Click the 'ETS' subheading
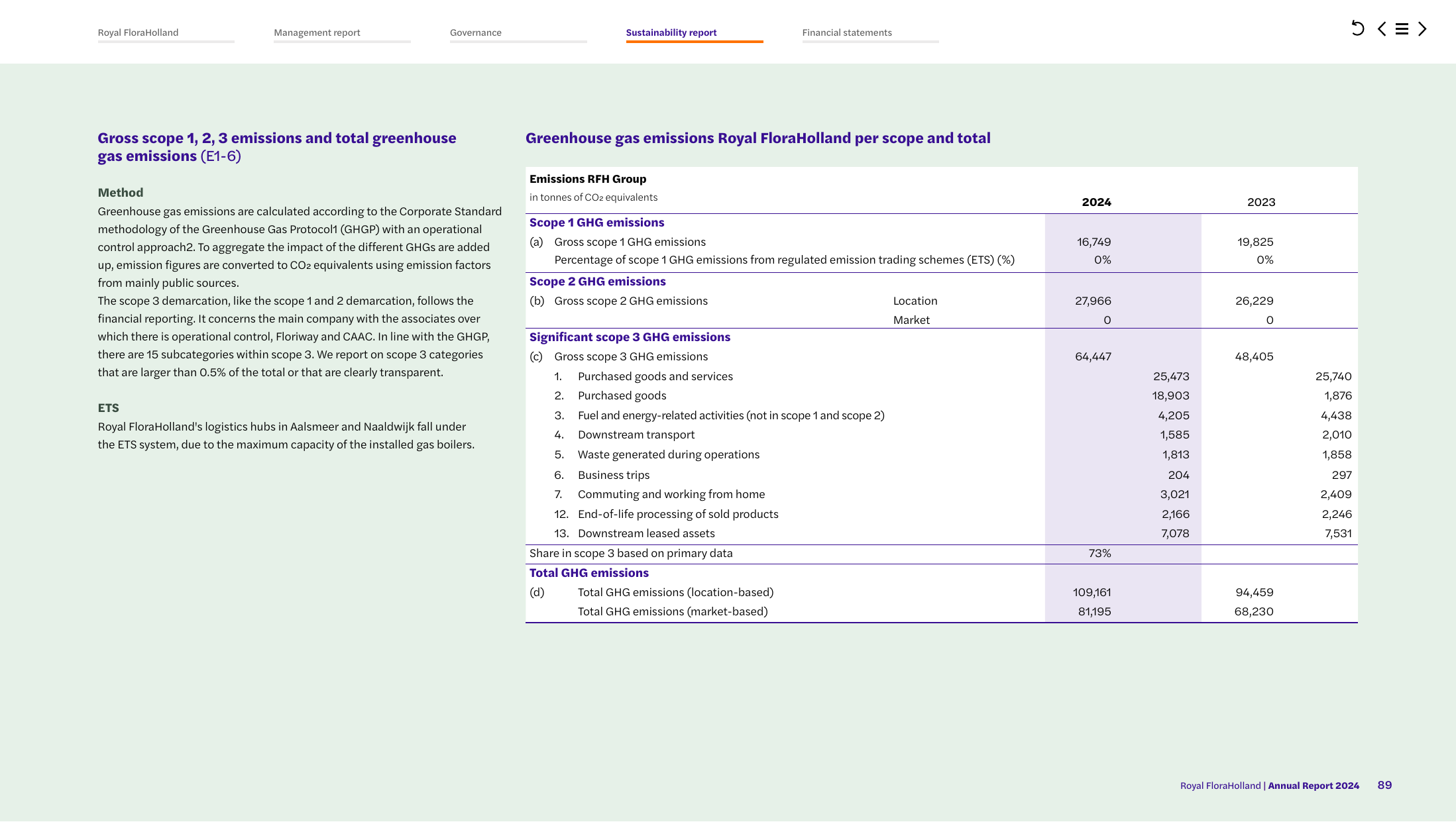 pos(108,408)
